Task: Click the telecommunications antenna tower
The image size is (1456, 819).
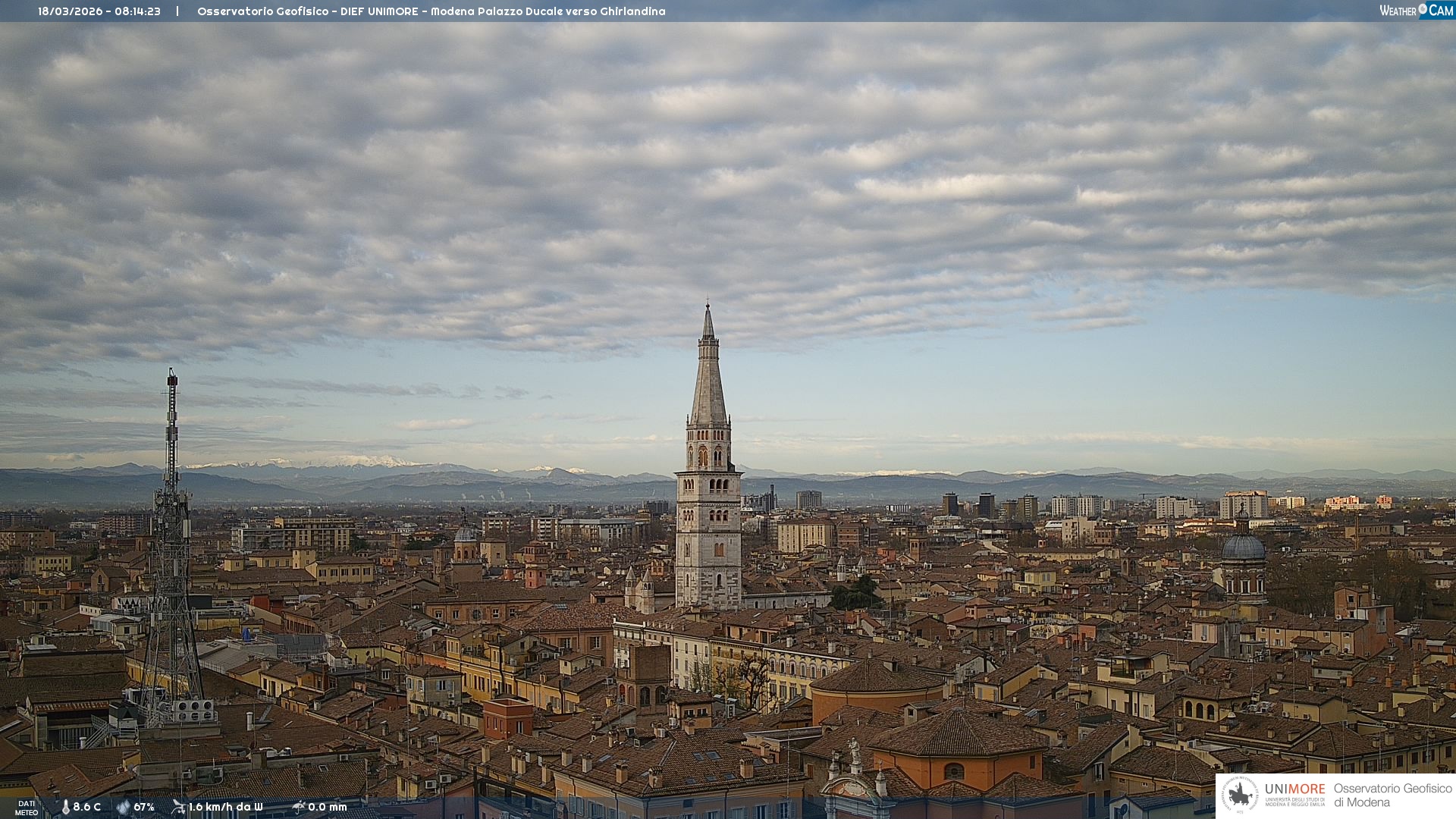Action: (171, 531)
